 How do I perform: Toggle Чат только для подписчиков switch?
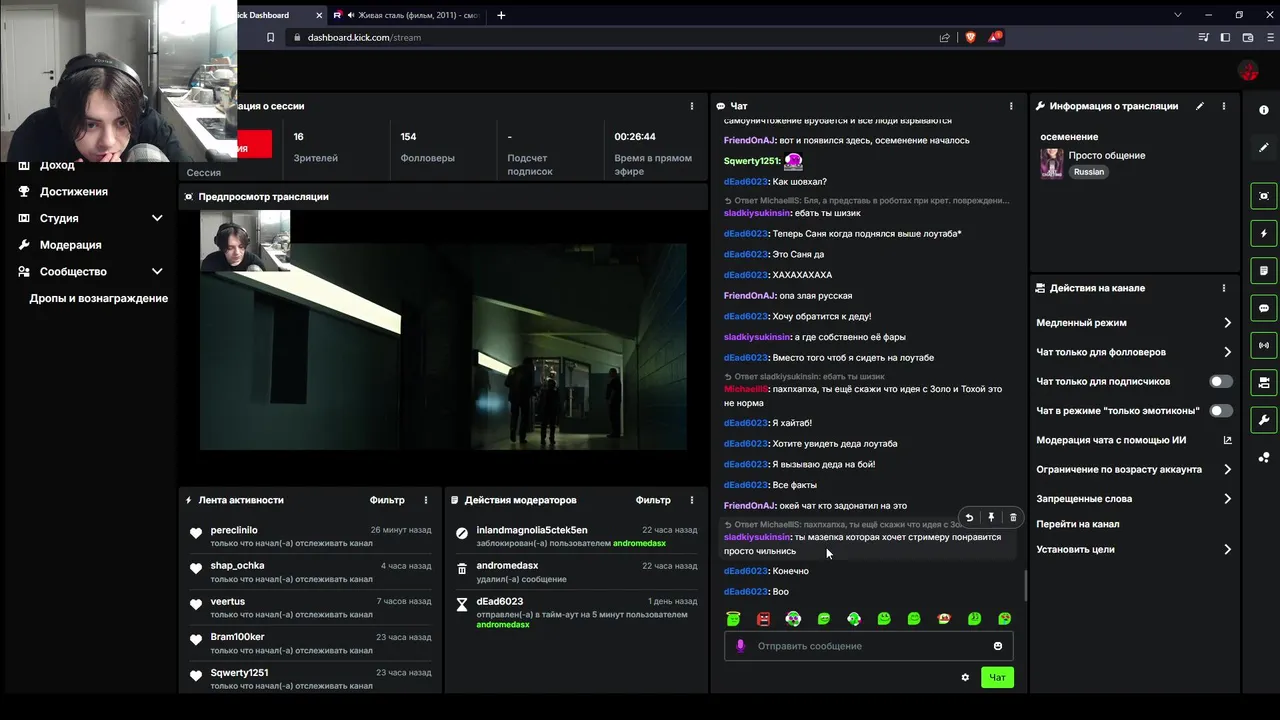pos(1221,381)
